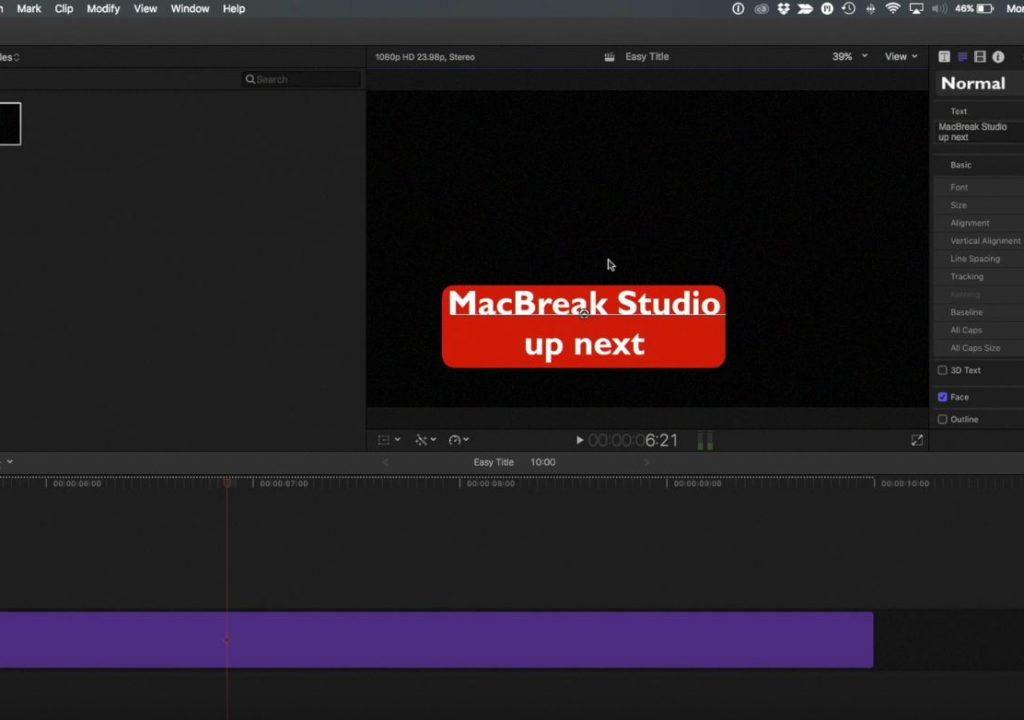
Task: Click the green audio meters icon
Action: 705,440
